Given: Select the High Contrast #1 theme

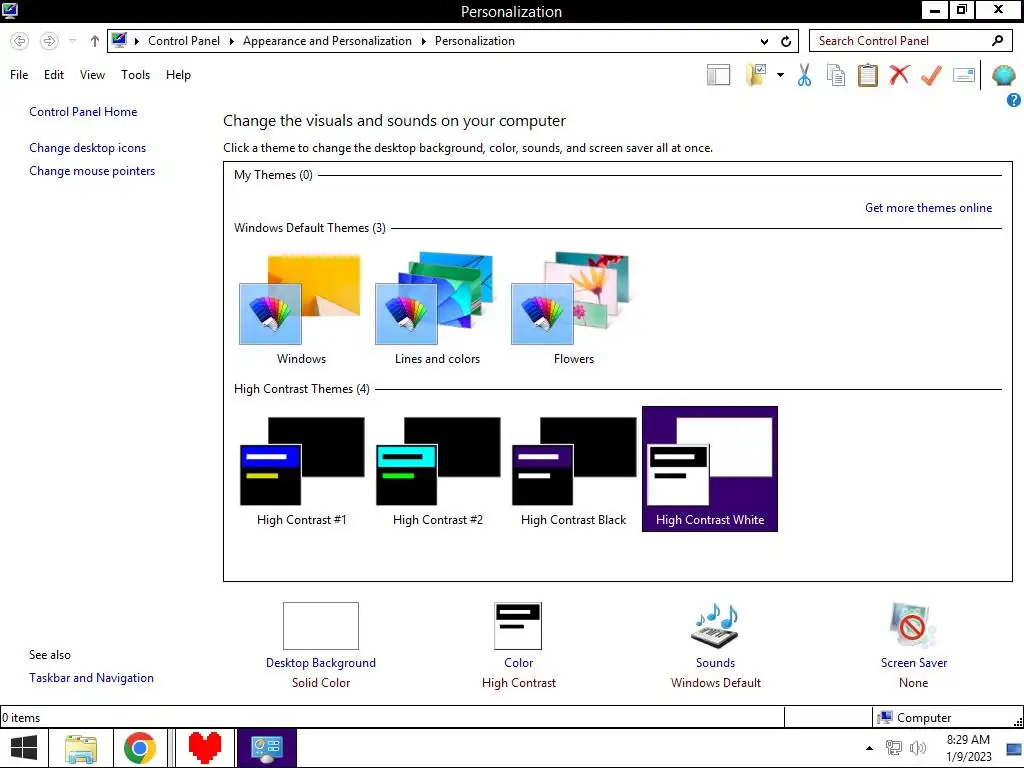Looking at the screenshot, I should tap(301, 469).
